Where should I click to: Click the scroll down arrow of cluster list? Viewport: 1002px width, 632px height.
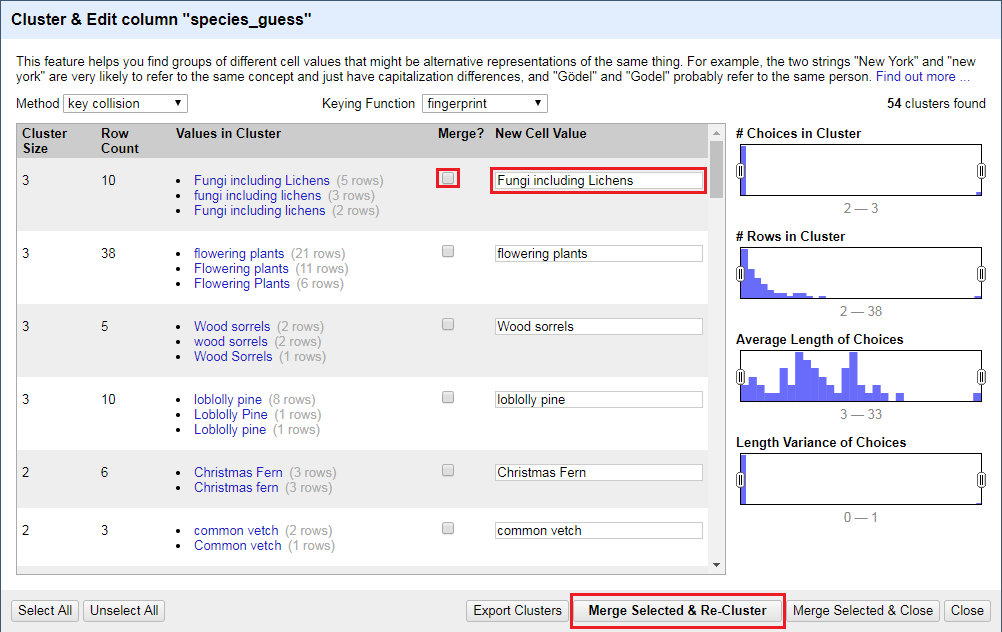pyautogui.click(x=716, y=565)
